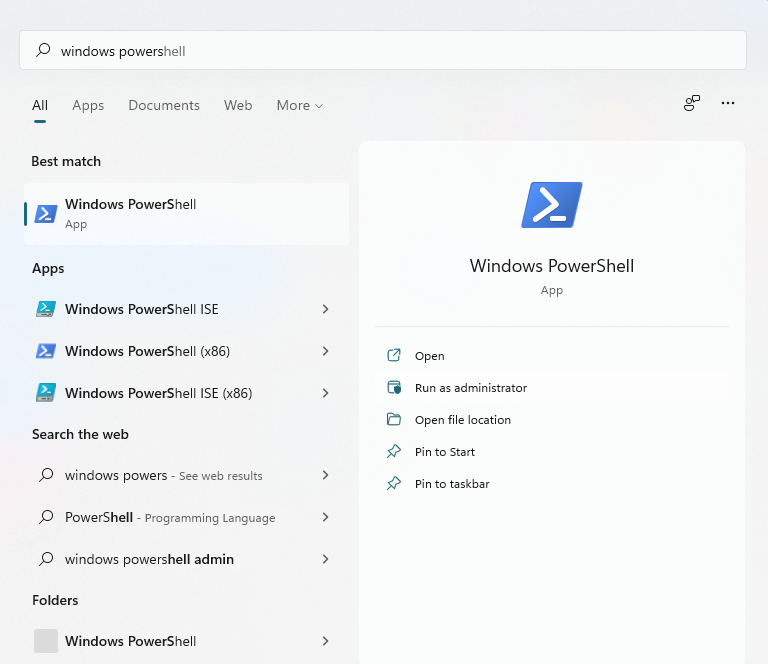Click the magnifier icon in search box
The width and height of the screenshot is (768, 664).
click(43, 50)
